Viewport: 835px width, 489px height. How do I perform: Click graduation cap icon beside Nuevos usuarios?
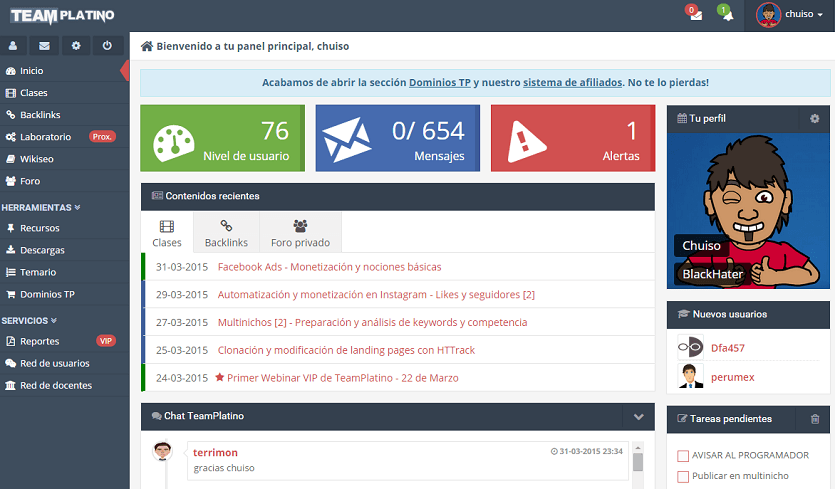[683, 314]
